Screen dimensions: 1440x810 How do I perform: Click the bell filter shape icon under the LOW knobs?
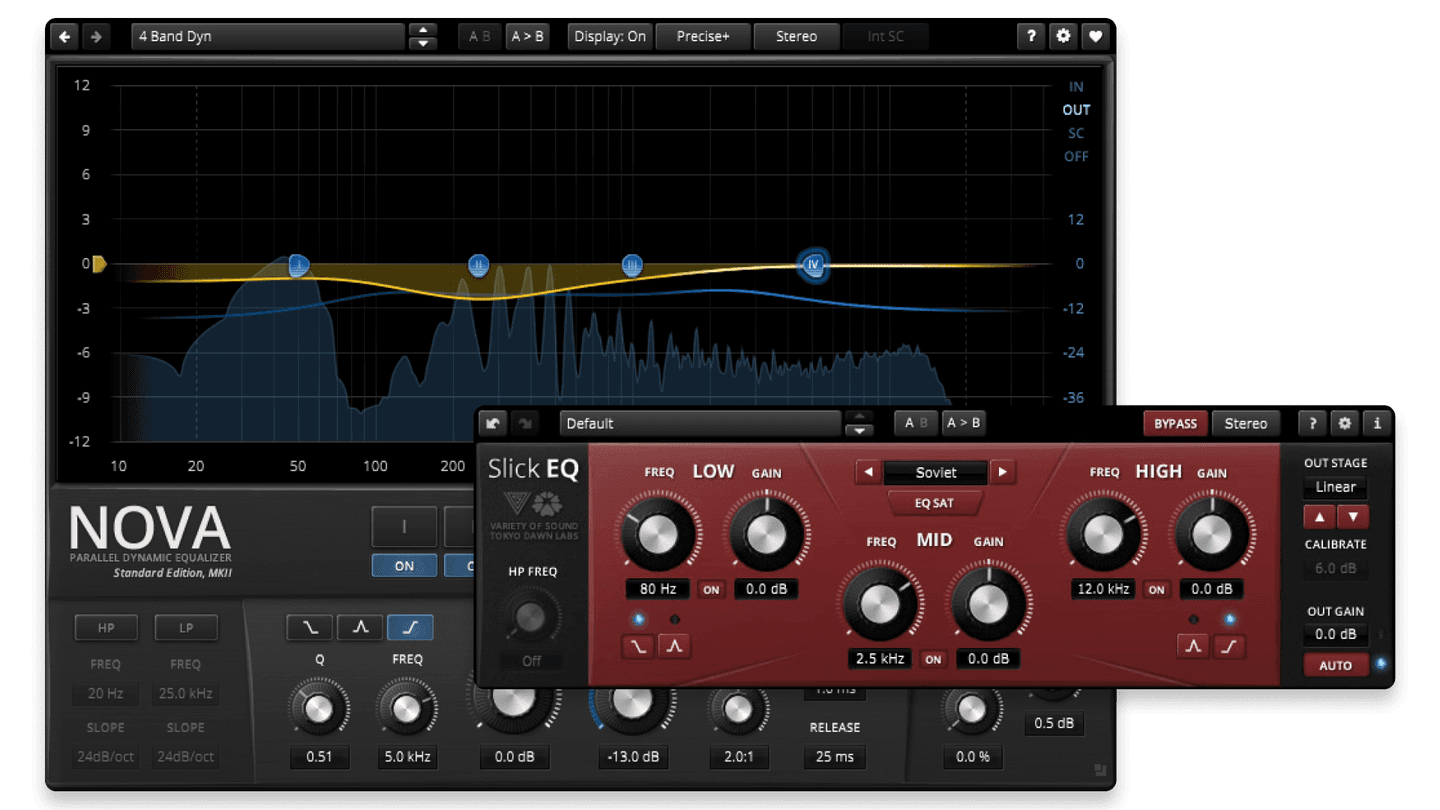pyautogui.click(x=675, y=646)
